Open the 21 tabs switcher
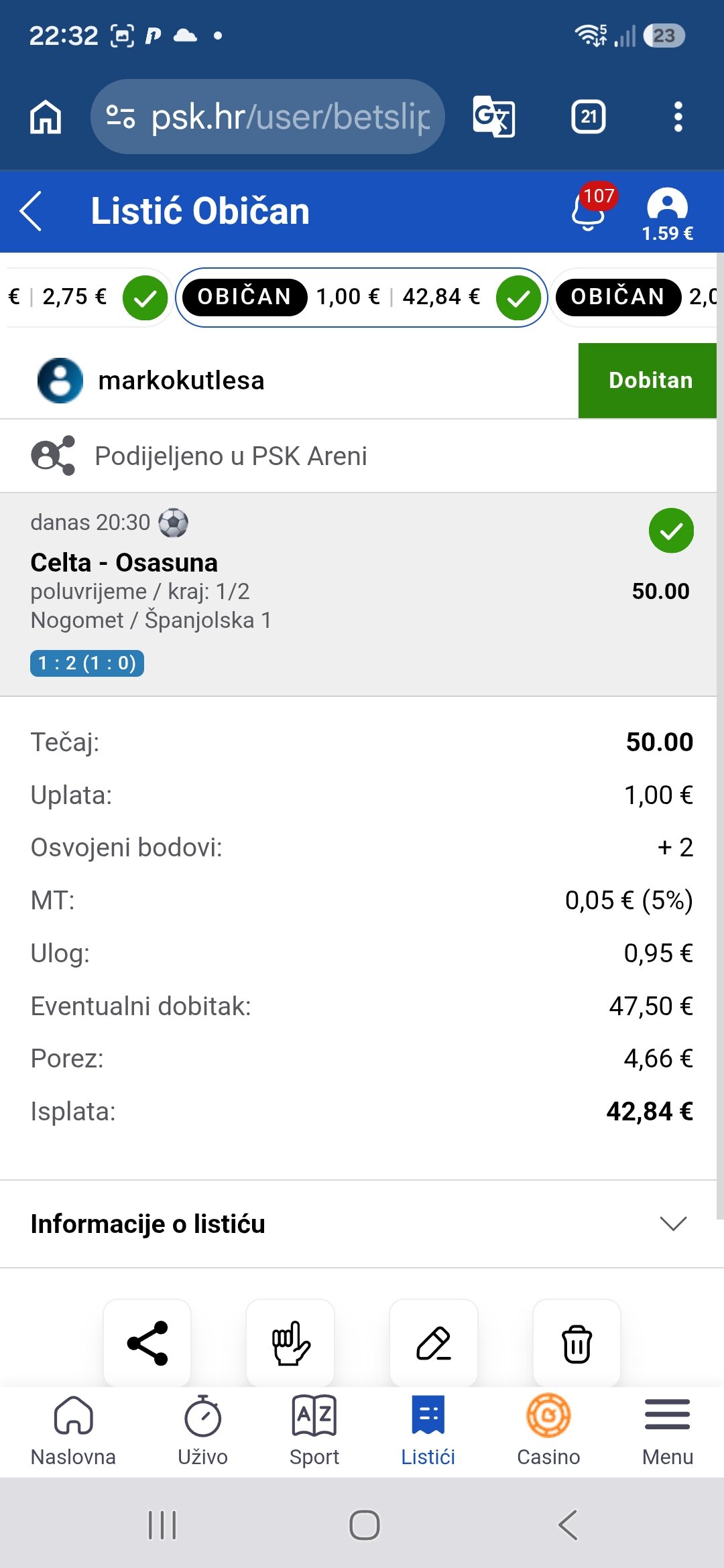724x1568 pixels. pos(589,117)
